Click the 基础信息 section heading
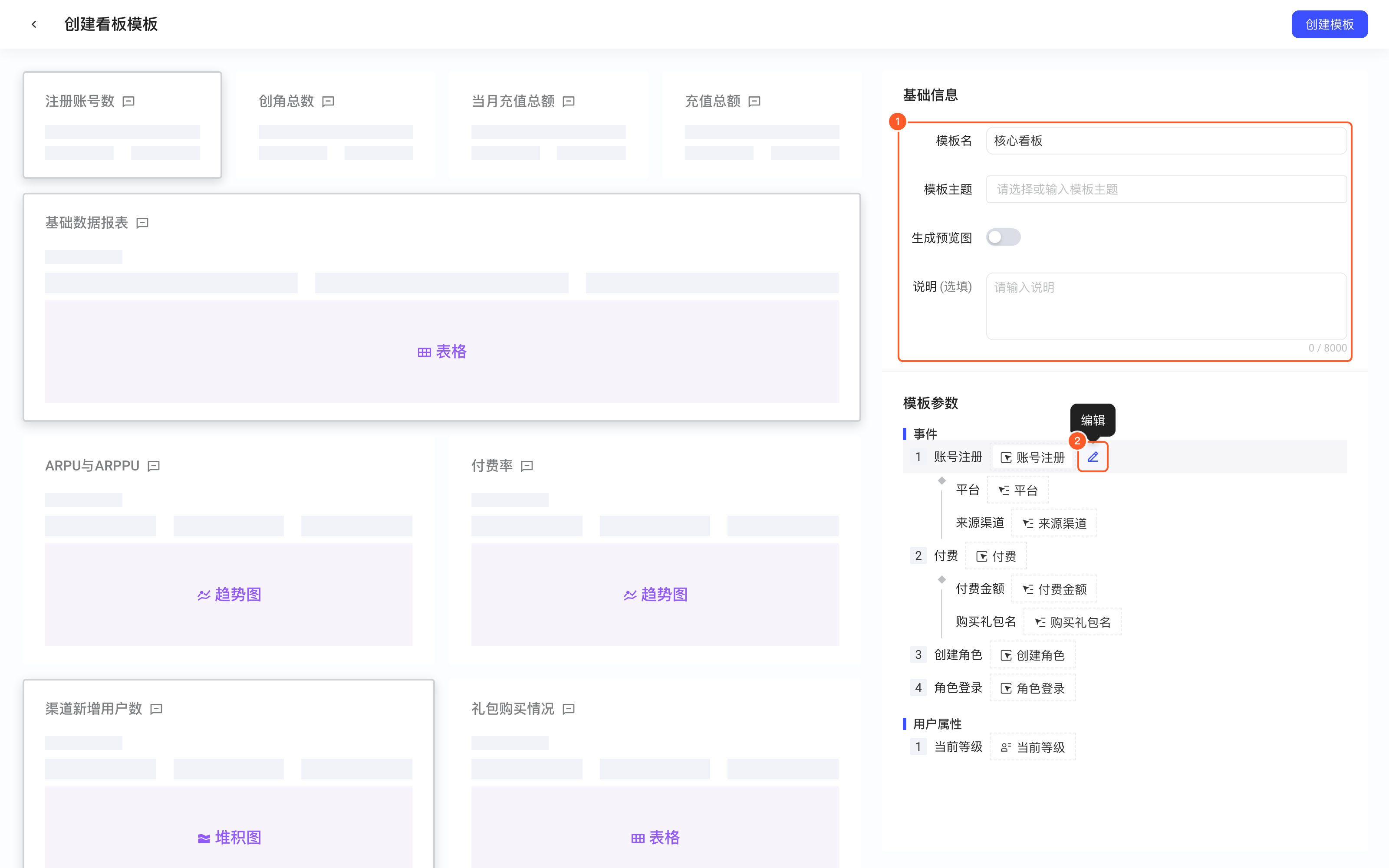Image resolution: width=1389 pixels, height=868 pixels. (930, 95)
